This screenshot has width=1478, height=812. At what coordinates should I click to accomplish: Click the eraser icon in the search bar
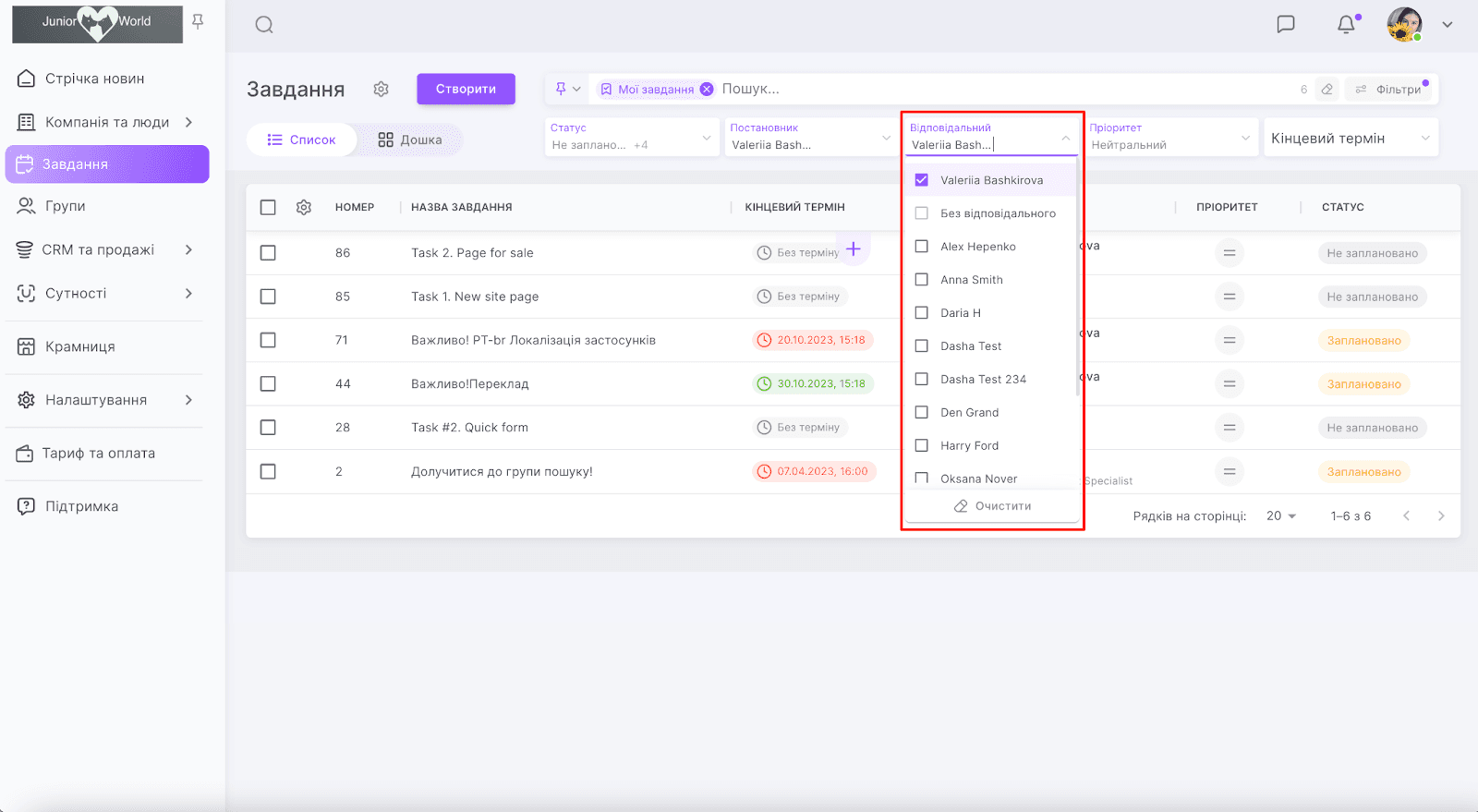click(x=1327, y=90)
